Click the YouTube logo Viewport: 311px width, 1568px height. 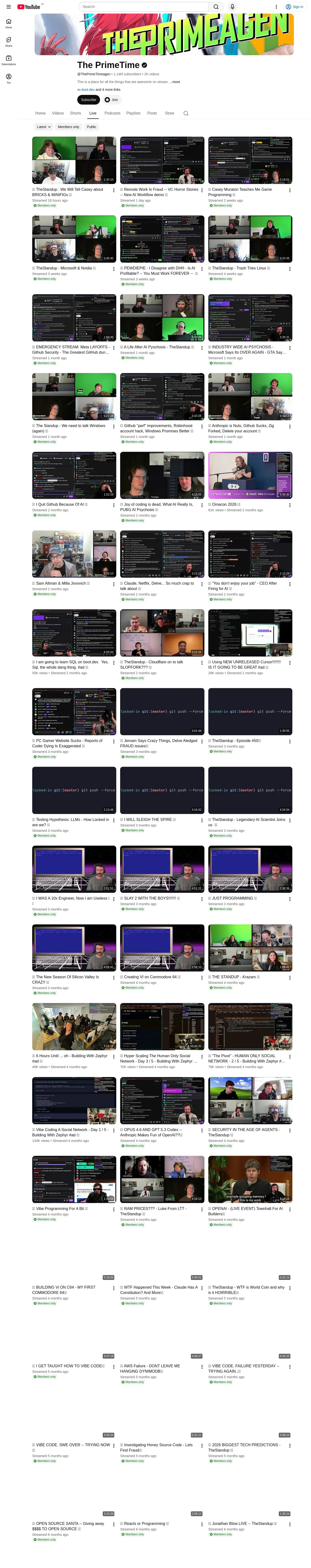[x=29, y=7]
